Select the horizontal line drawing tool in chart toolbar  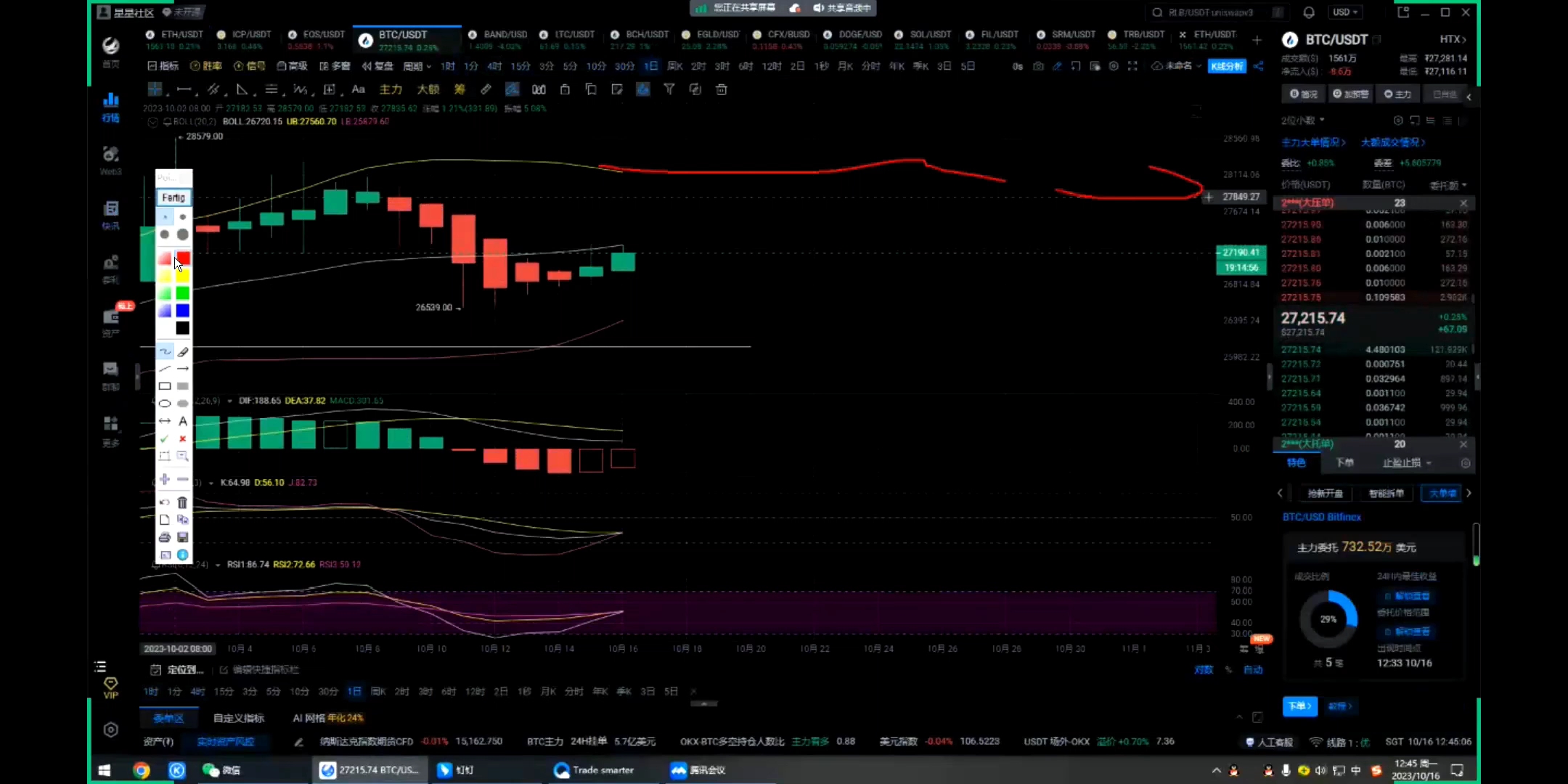[x=184, y=89]
